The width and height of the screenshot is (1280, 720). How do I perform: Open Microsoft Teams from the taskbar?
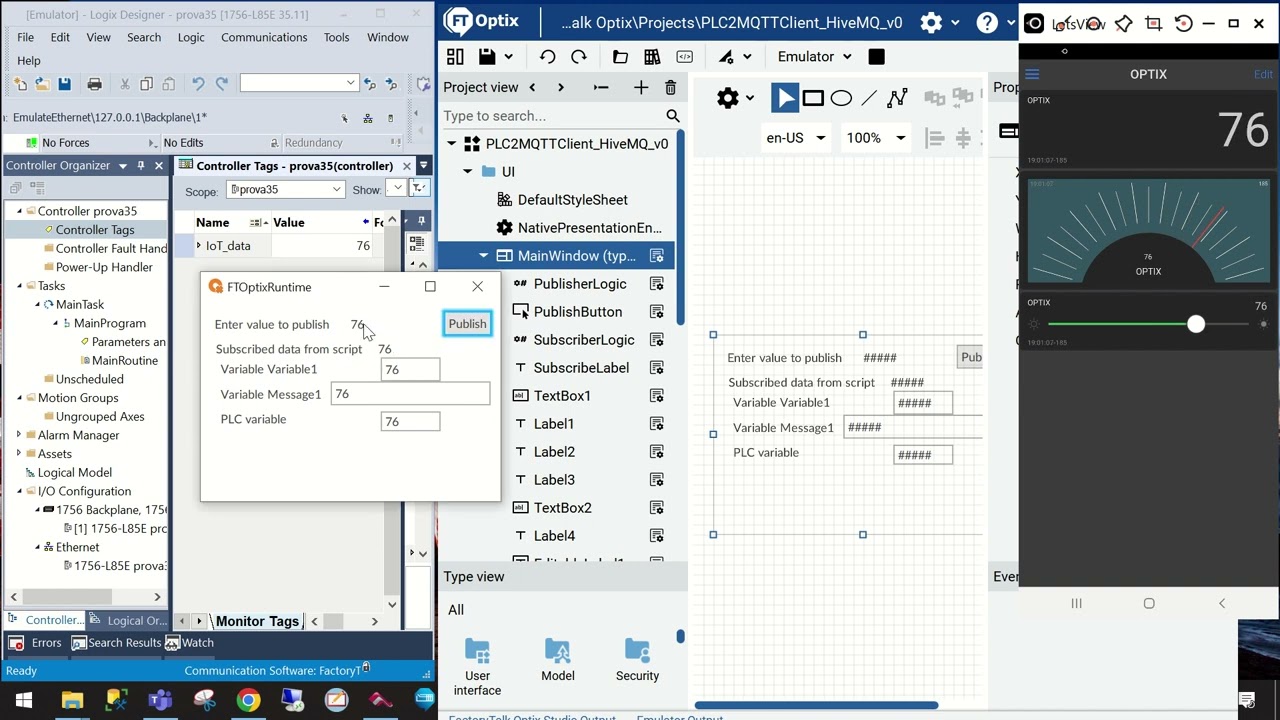160,700
